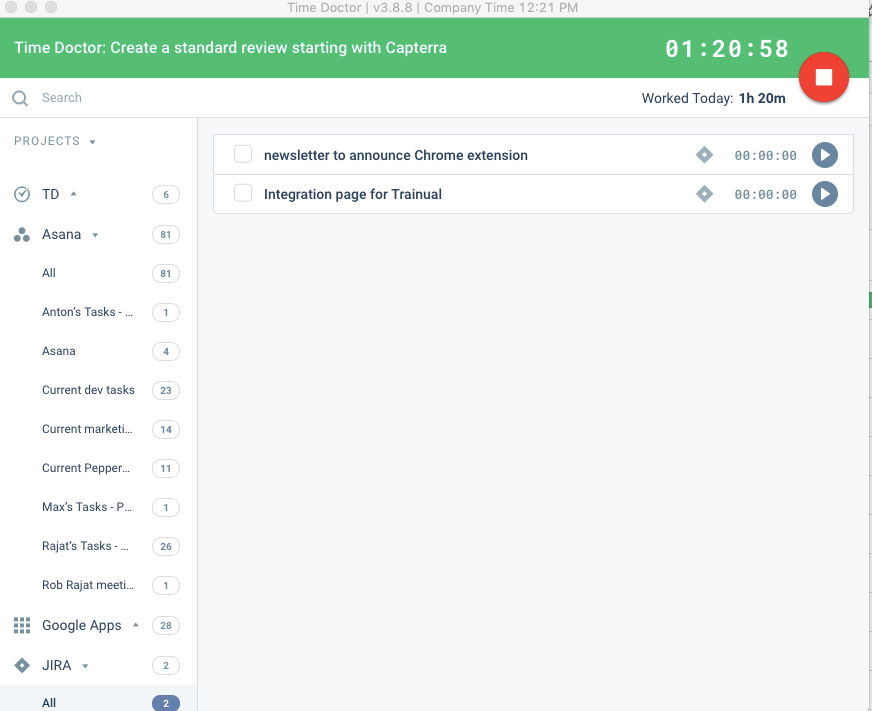Start timer for newsletter Chrome extension task
872x711 pixels.
click(825, 155)
